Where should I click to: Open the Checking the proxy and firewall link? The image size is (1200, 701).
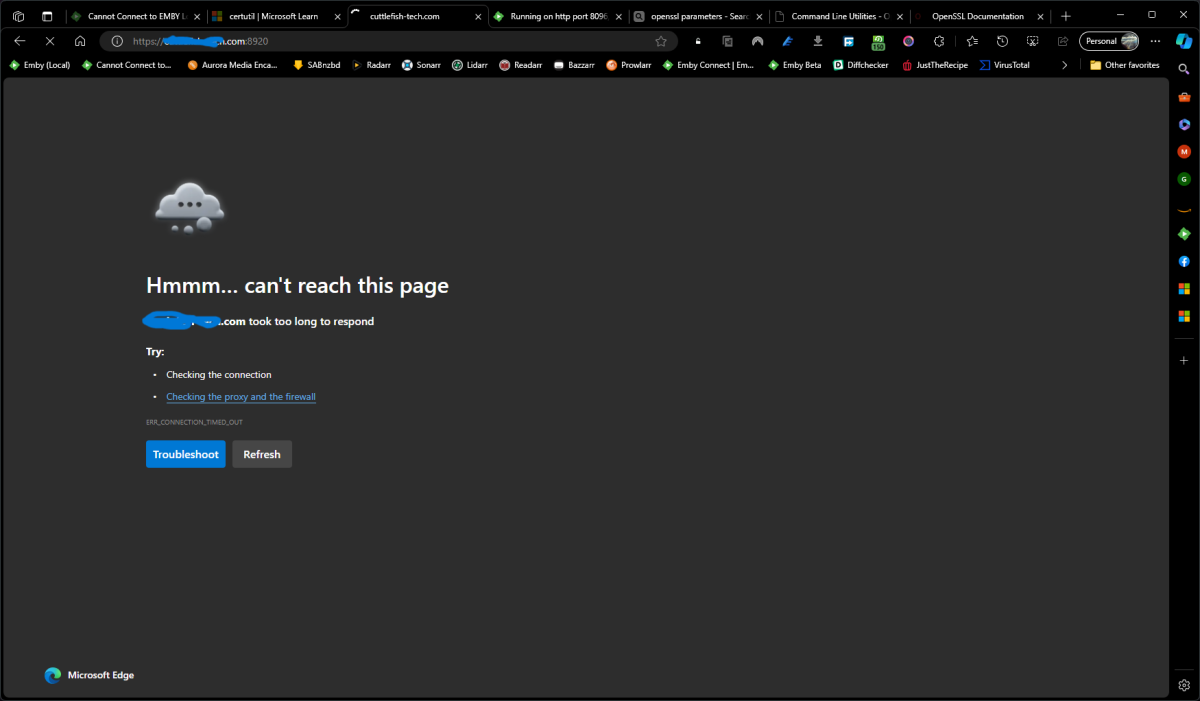[x=240, y=396]
